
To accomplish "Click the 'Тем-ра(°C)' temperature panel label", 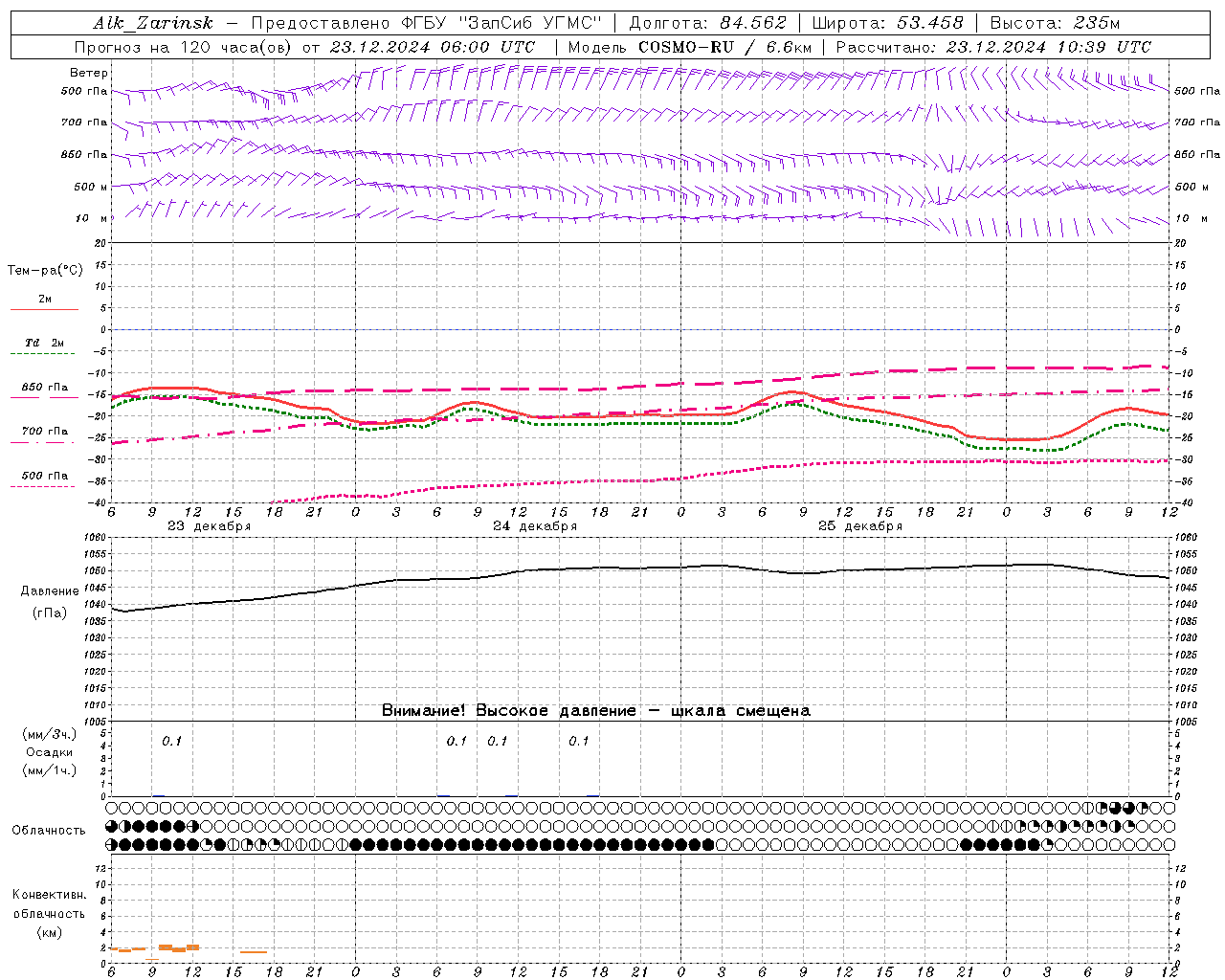I will (x=45, y=271).
